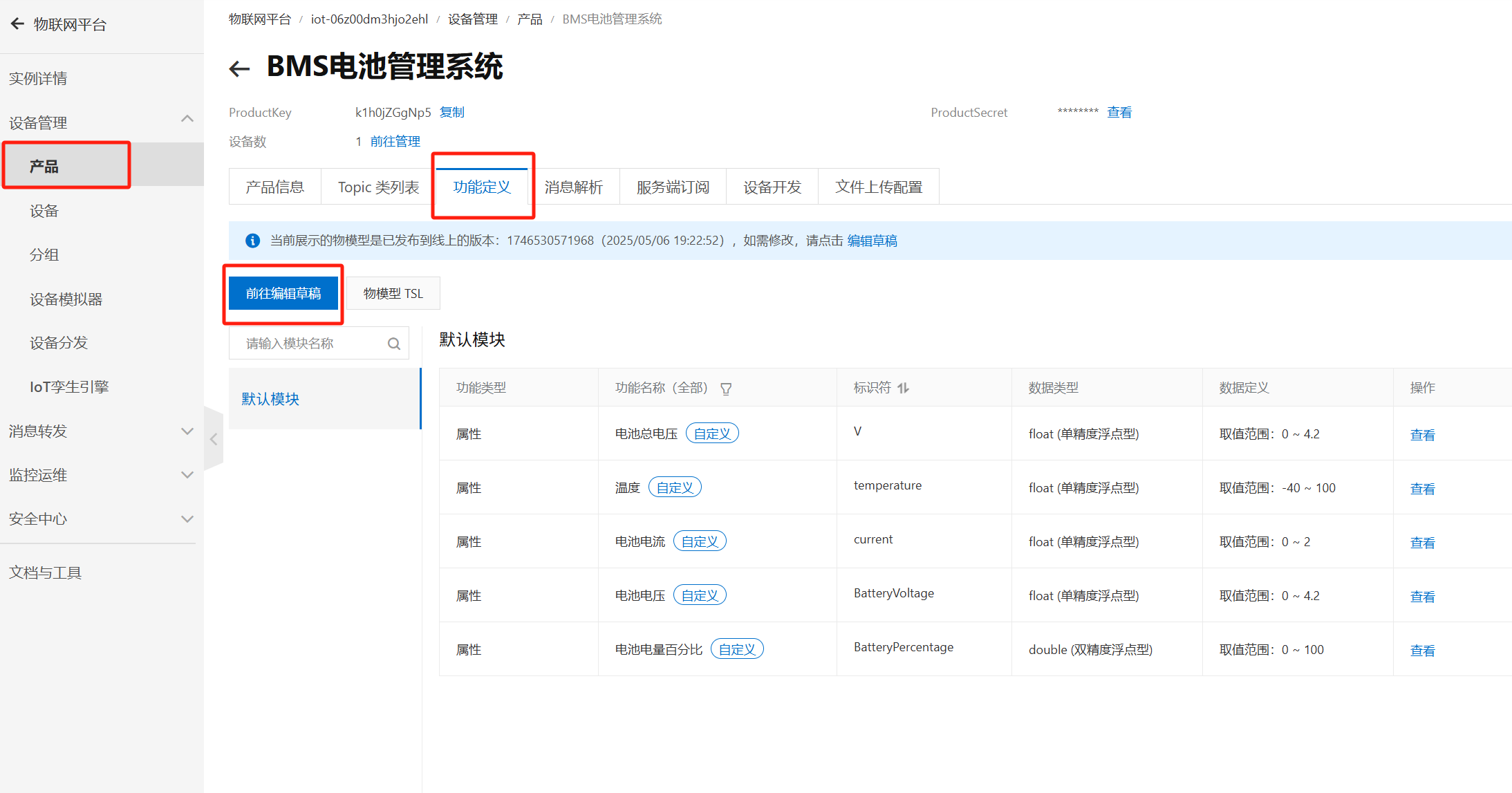Expand 消息转发 sidebar menu

tap(187, 431)
